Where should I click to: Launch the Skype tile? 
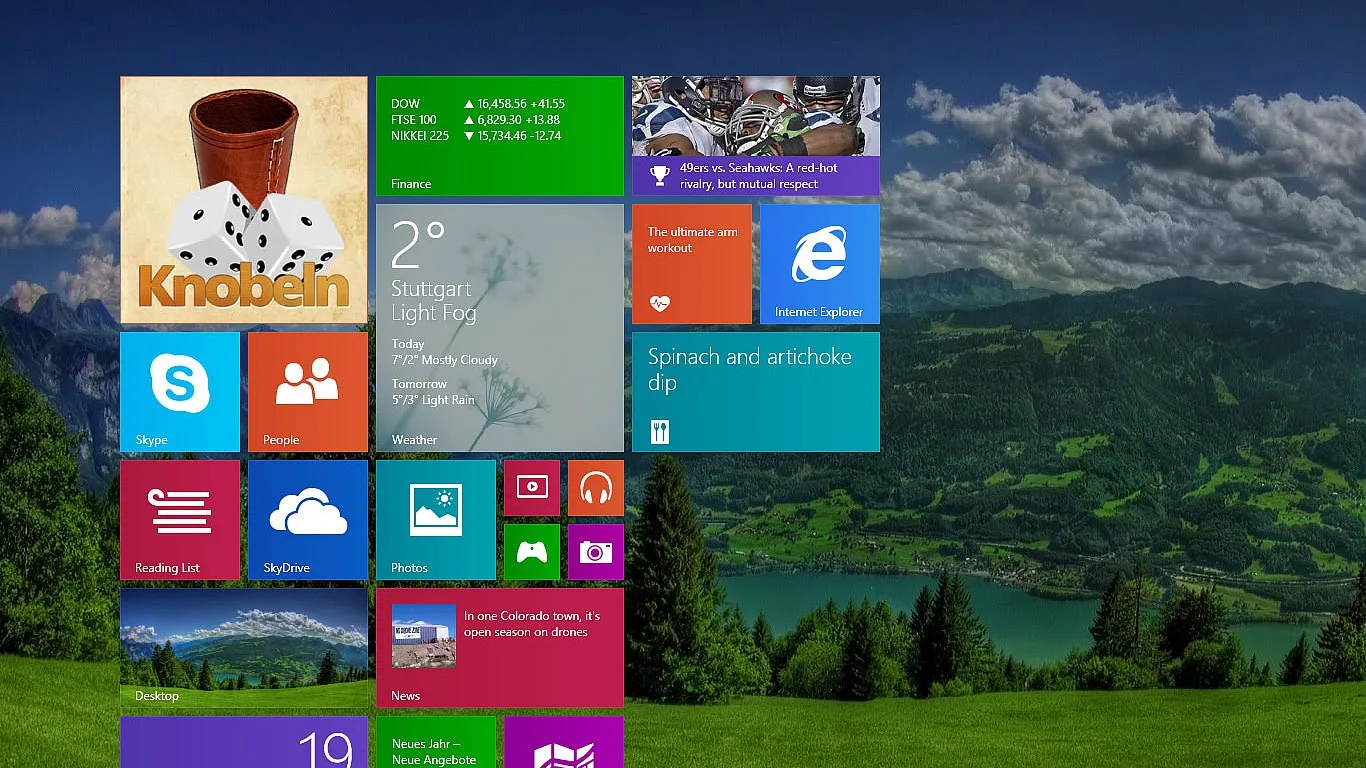180,392
